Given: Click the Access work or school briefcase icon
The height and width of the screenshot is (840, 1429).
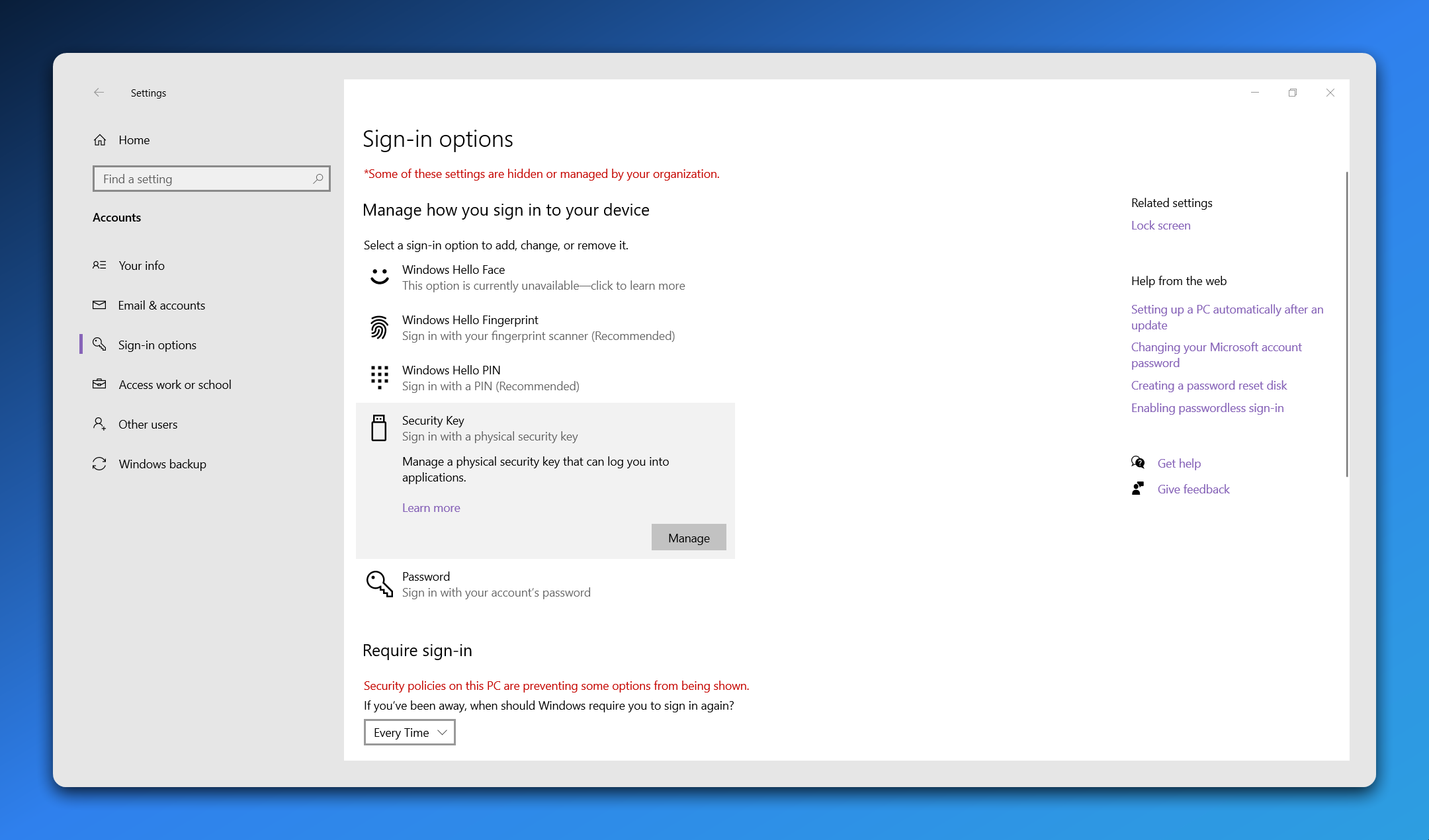Looking at the screenshot, I should pyautogui.click(x=99, y=384).
